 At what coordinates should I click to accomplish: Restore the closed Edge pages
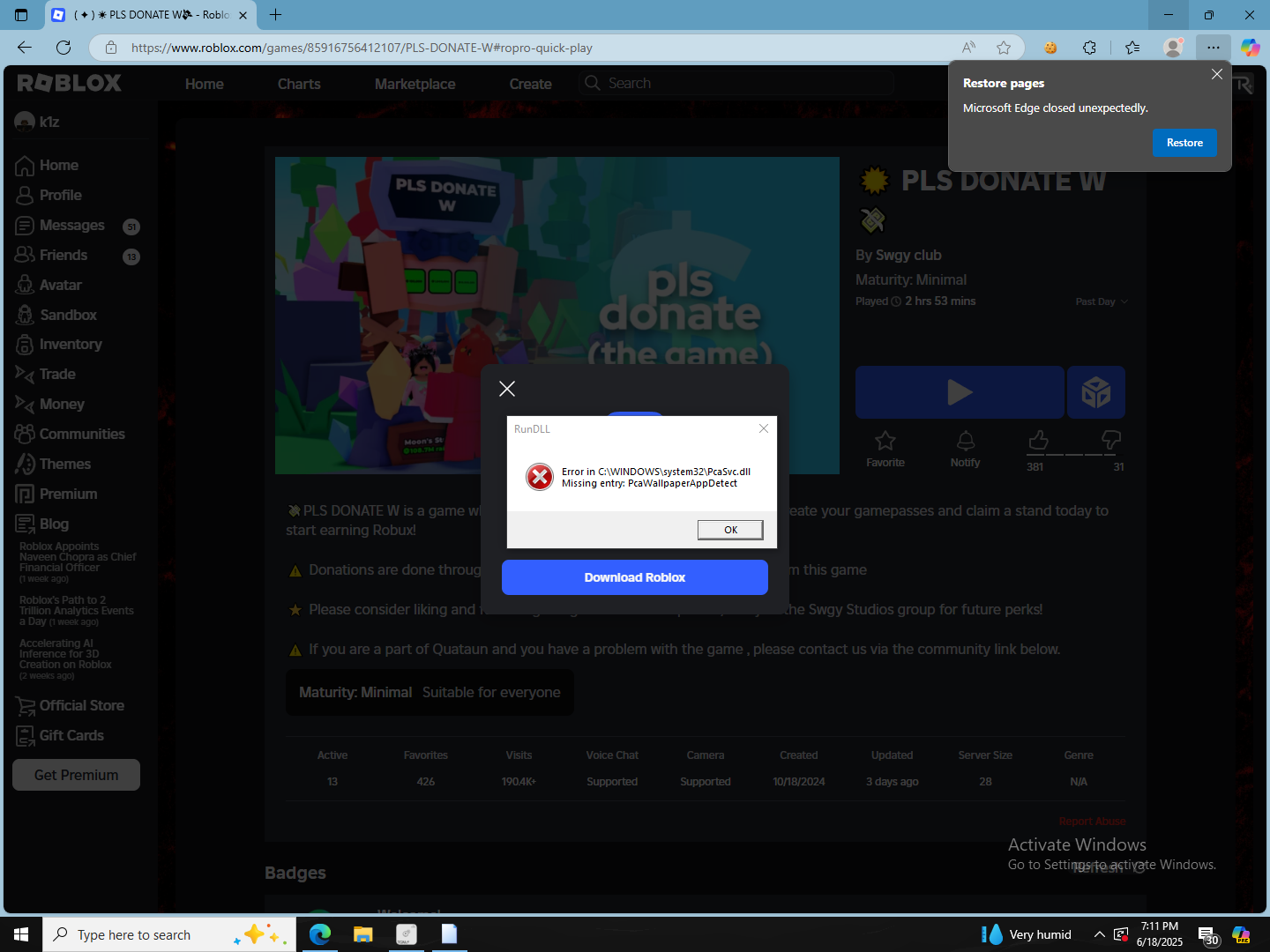(1184, 143)
